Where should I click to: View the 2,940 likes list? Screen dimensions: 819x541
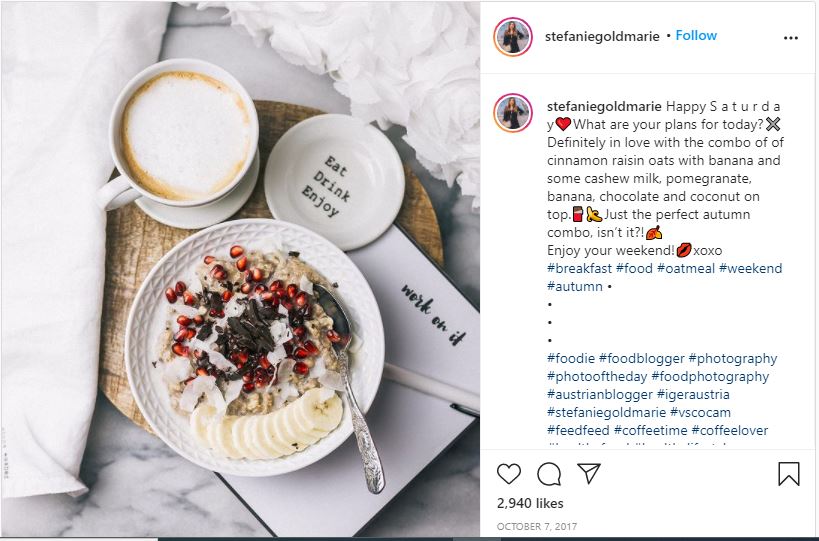(530, 503)
